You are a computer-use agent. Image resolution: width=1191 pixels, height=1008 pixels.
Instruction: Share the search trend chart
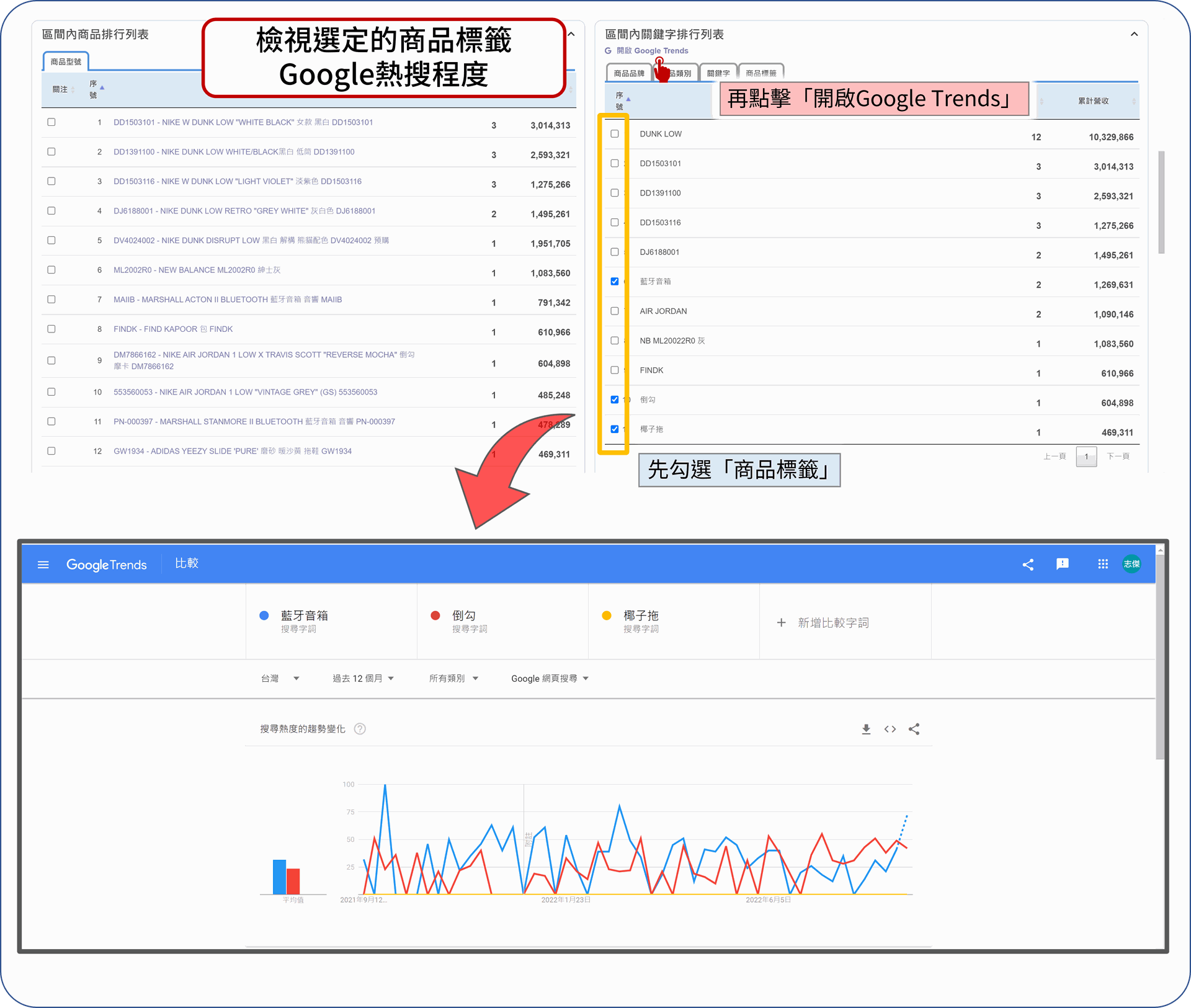click(914, 729)
